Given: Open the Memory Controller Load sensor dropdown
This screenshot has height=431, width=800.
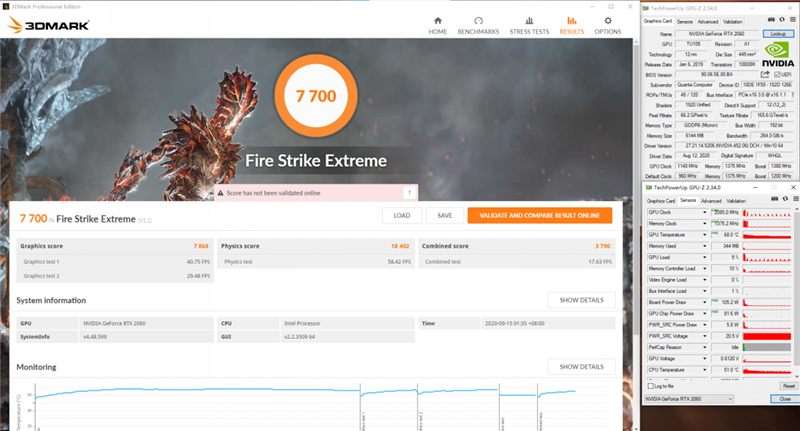Looking at the screenshot, I should click(x=705, y=268).
